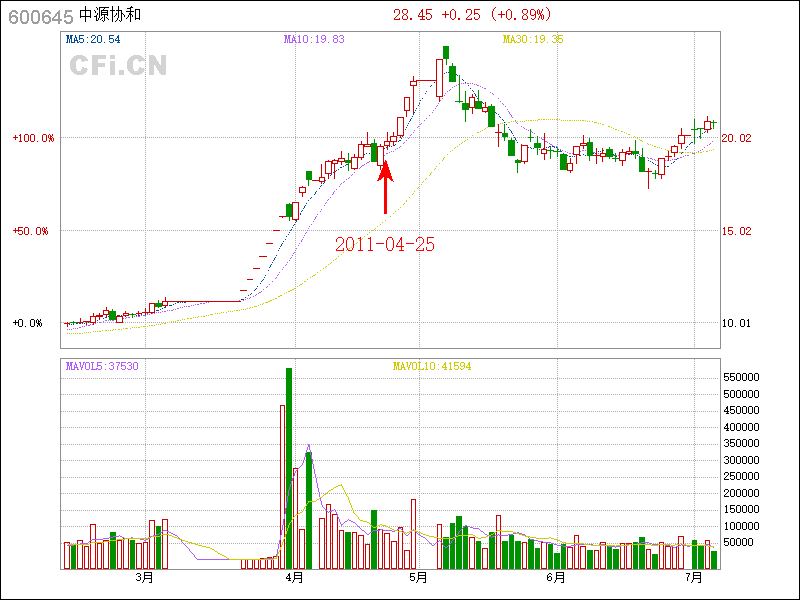The width and height of the screenshot is (800, 600).
Task: Select the 2011-04-25 date annotation
Action: point(385,244)
